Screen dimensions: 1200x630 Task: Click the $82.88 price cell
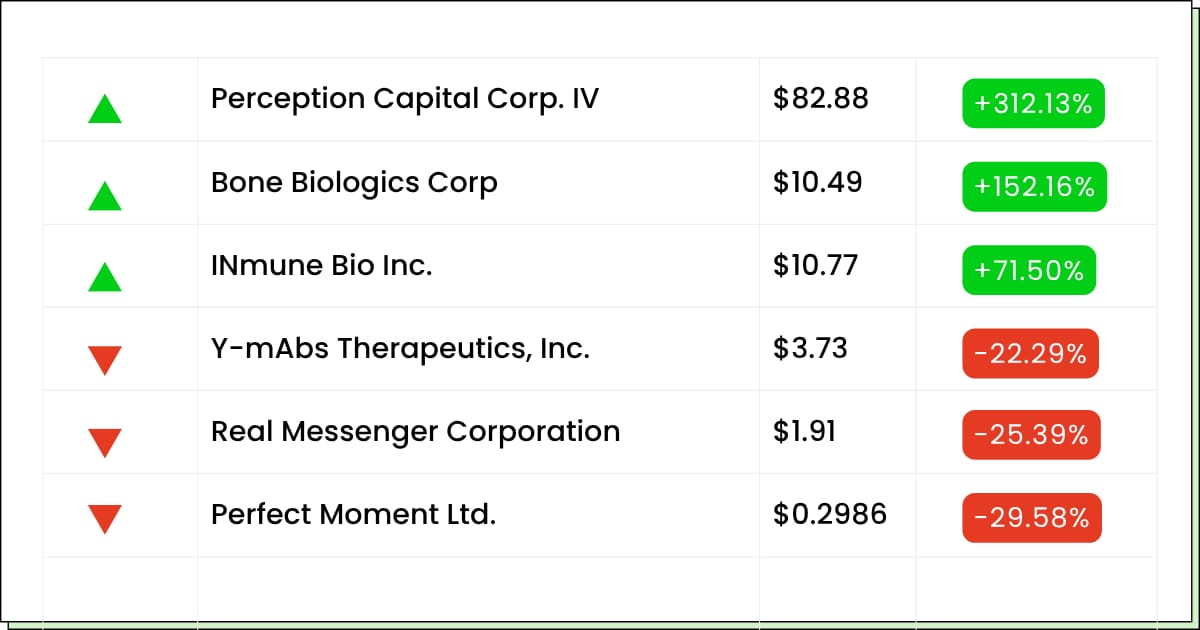click(821, 99)
